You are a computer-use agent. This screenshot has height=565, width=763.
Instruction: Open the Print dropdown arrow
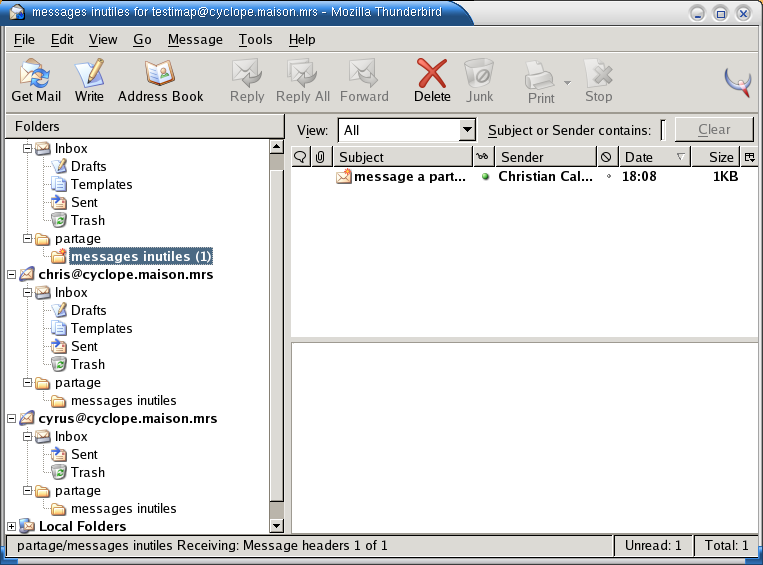click(567, 83)
